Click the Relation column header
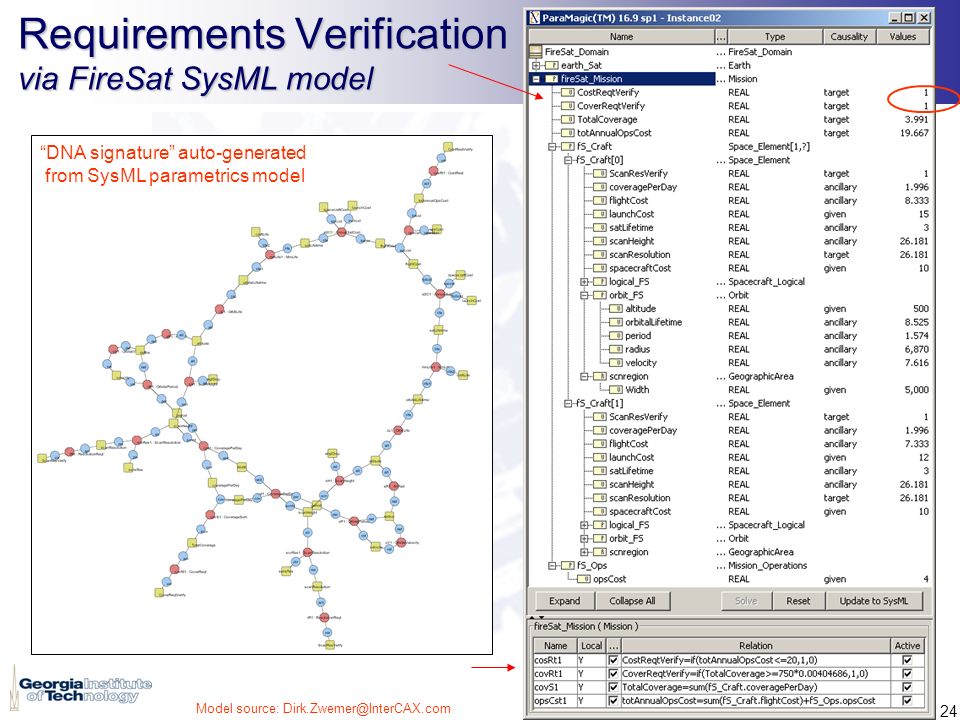This screenshot has height=720, width=960. click(756, 645)
